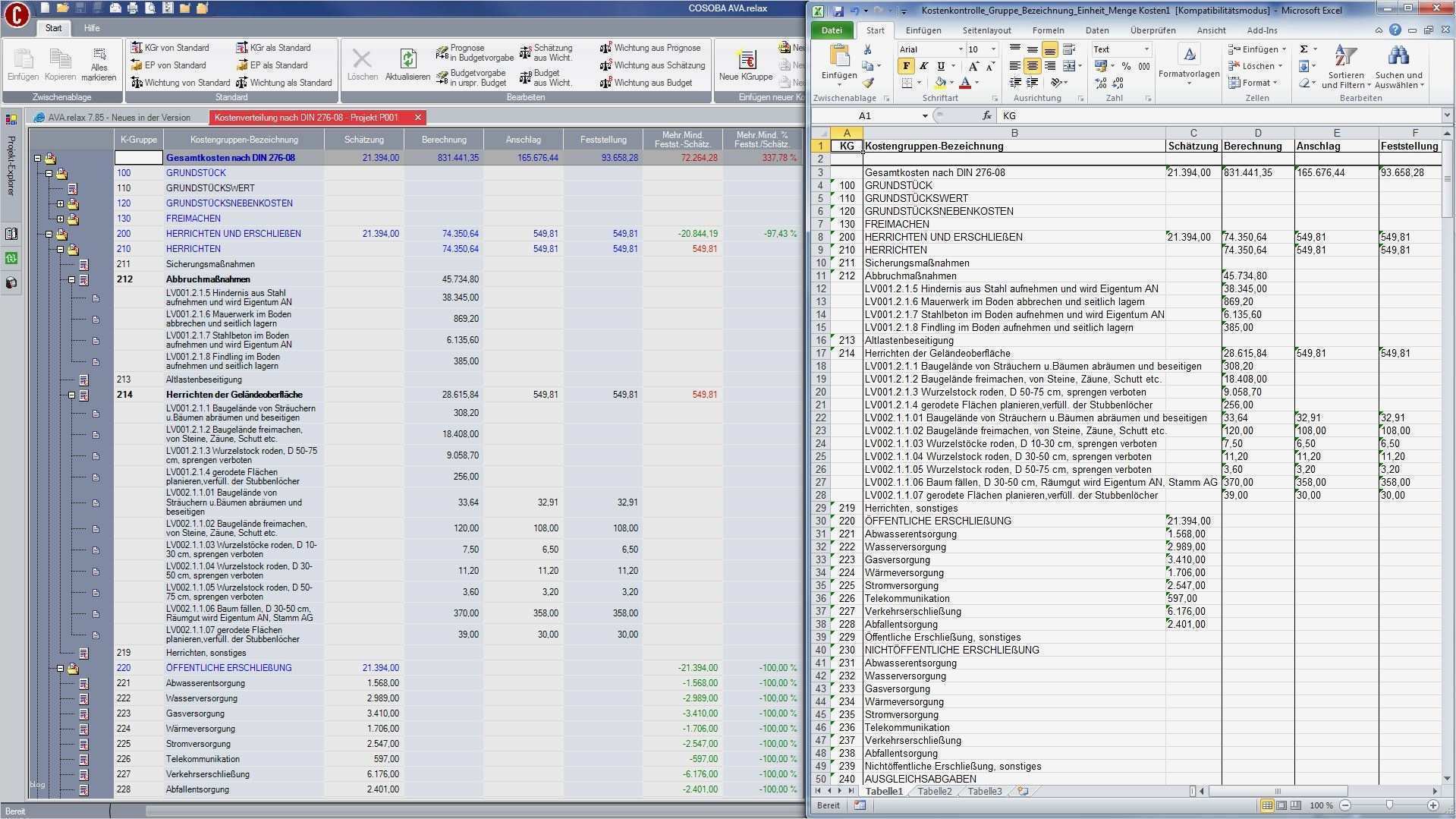
Task: Open Suchen und Auswählen in Excel
Action: click(x=1398, y=65)
